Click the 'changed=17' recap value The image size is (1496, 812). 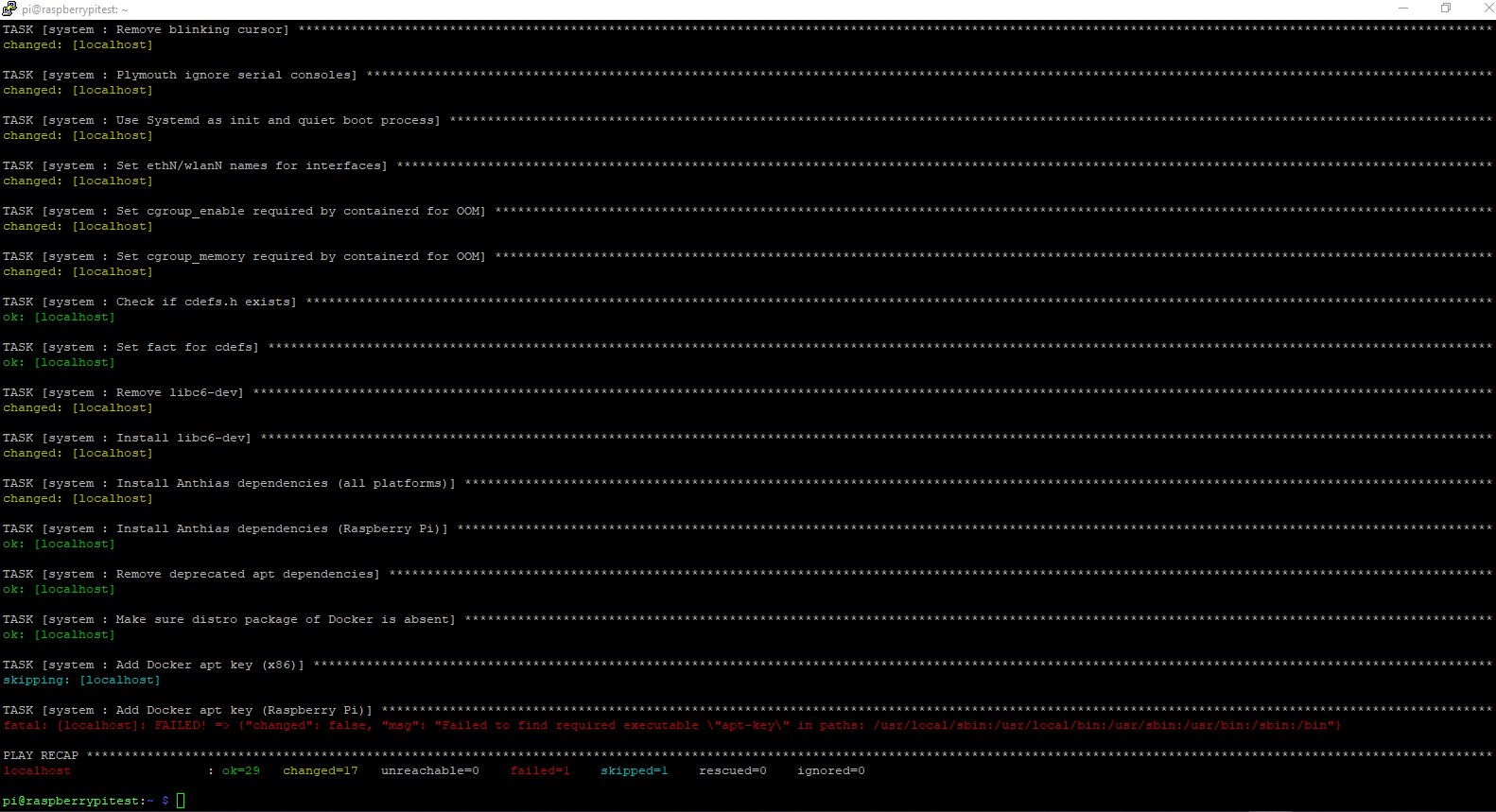[x=321, y=770]
